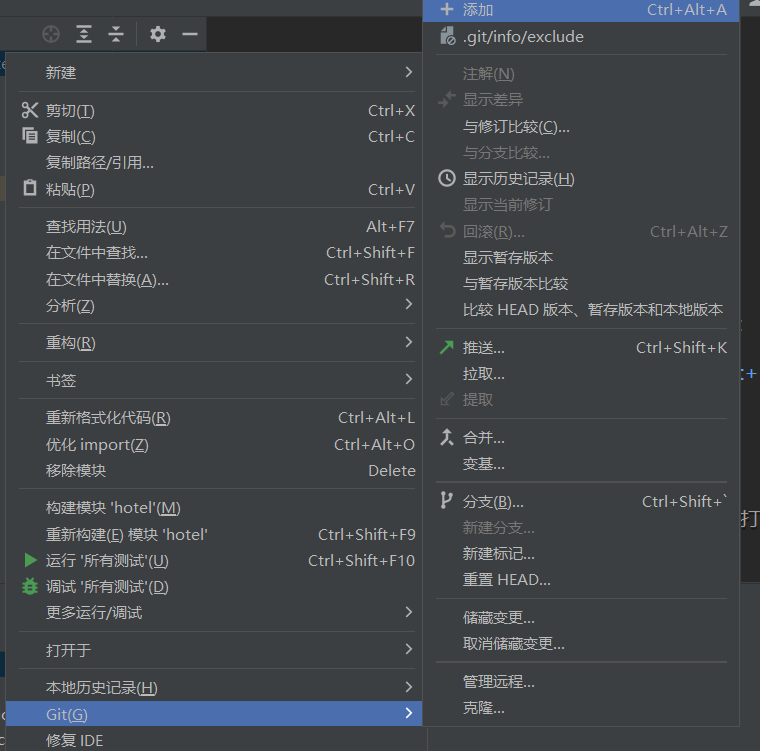
Task: Click the scissors icon for 剪切
Action: click(x=30, y=111)
